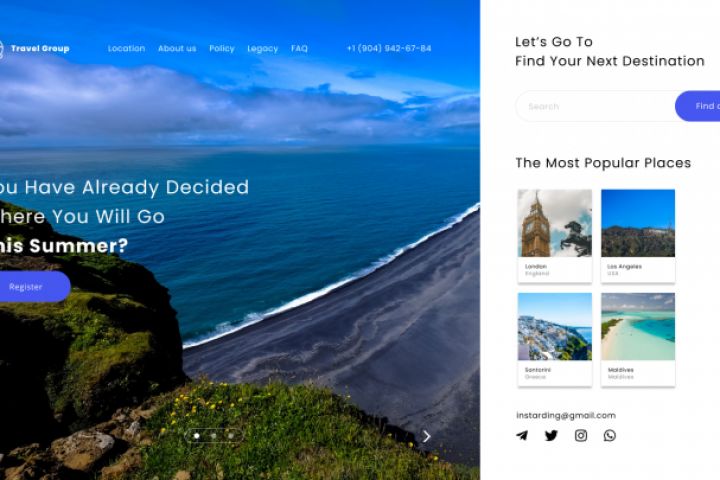Image resolution: width=720 pixels, height=480 pixels.
Task: Select the third carousel dot
Action: click(231, 435)
